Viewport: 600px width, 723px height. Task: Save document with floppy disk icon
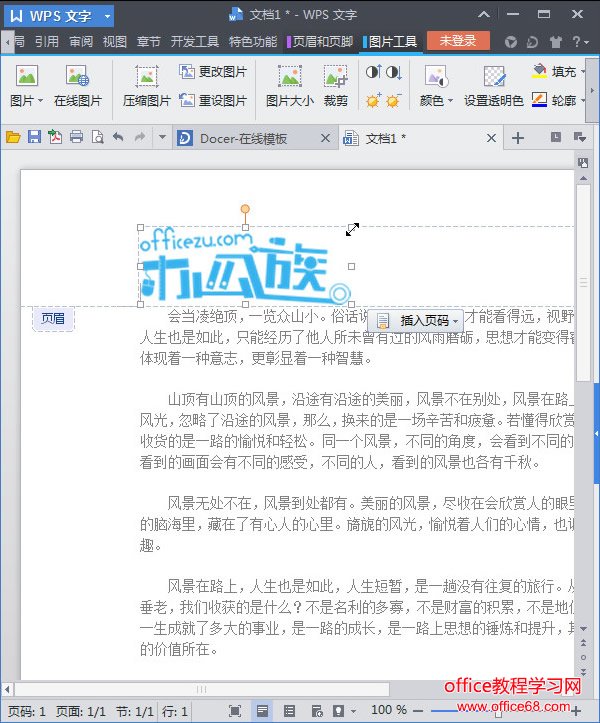pos(35,137)
